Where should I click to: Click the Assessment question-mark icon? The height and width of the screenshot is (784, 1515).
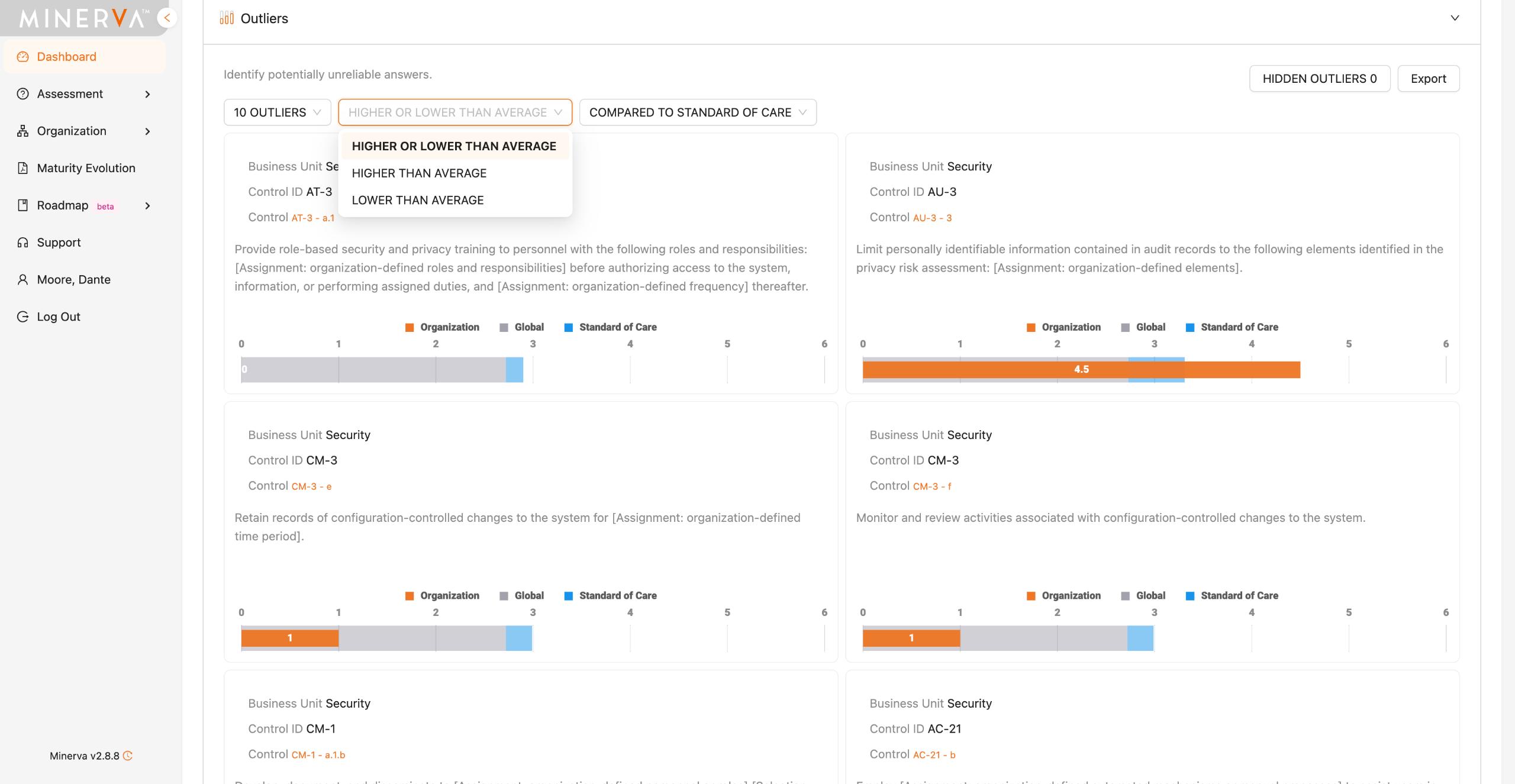click(x=22, y=94)
